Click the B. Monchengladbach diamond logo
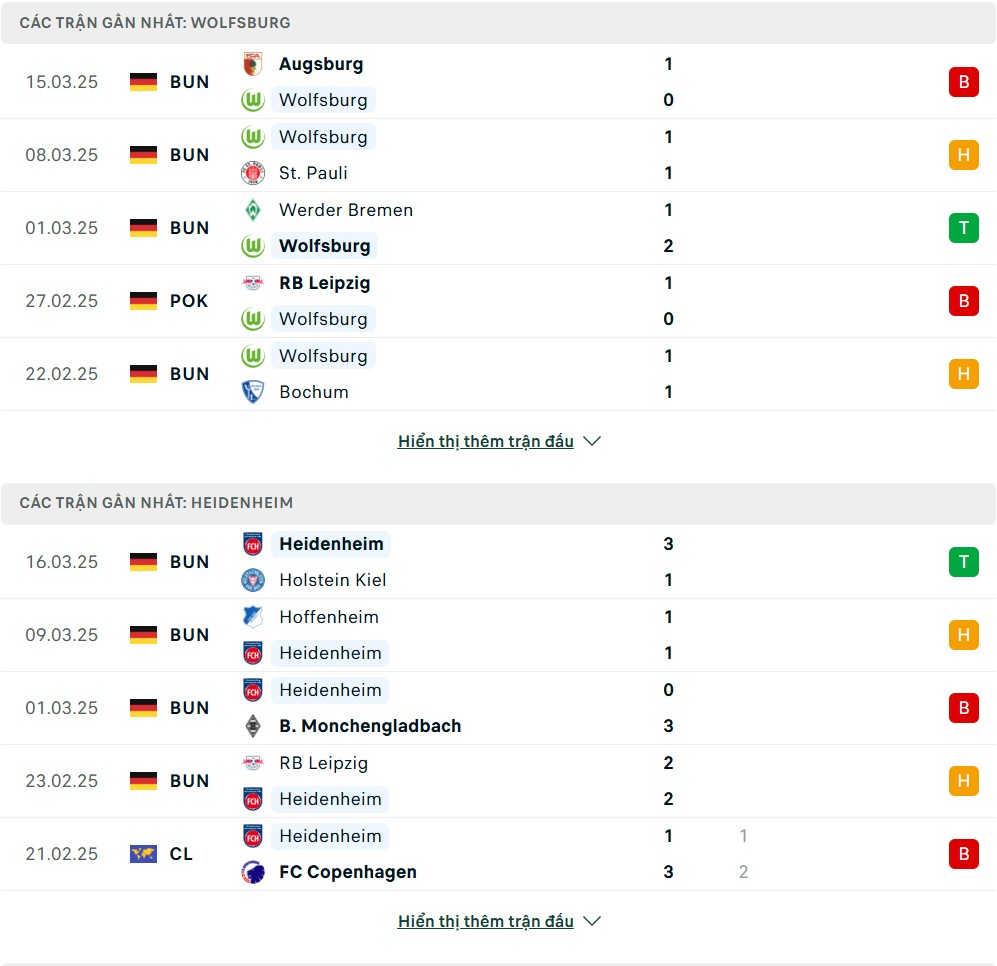This screenshot has width=997, height=966. [252, 726]
